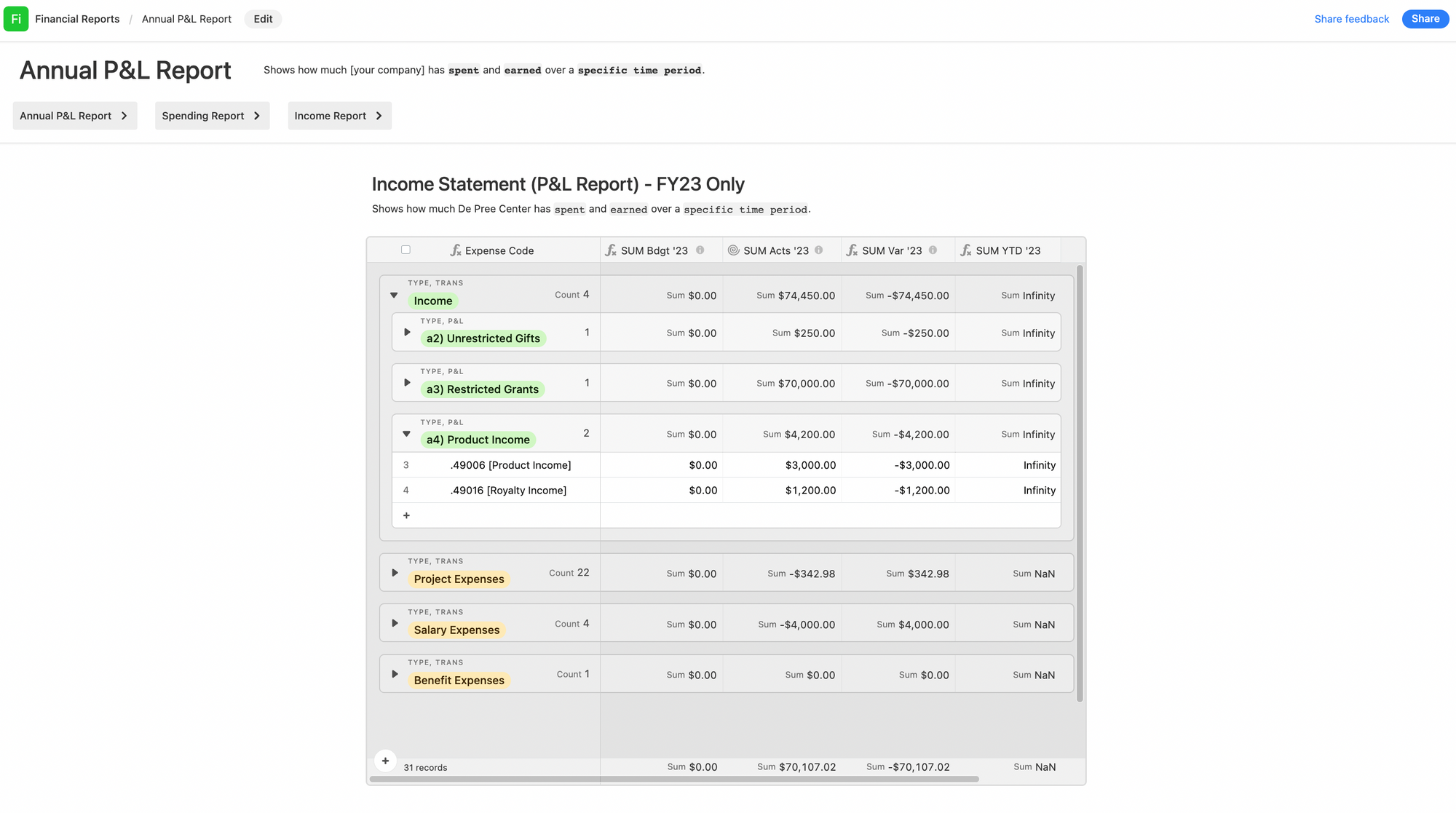1456x813 pixels.
Task: Click the info icon next to SUM Acts '23
Action: [x=819, y=250]
